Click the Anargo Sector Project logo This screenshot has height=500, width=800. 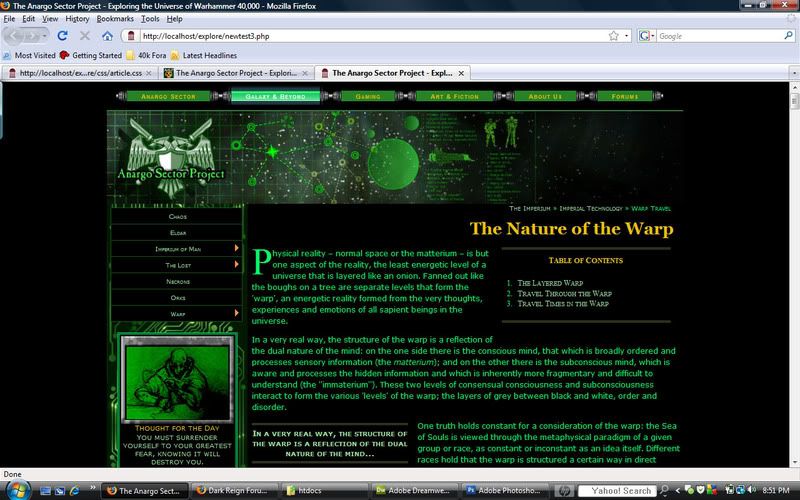click(x=171, y=157)
